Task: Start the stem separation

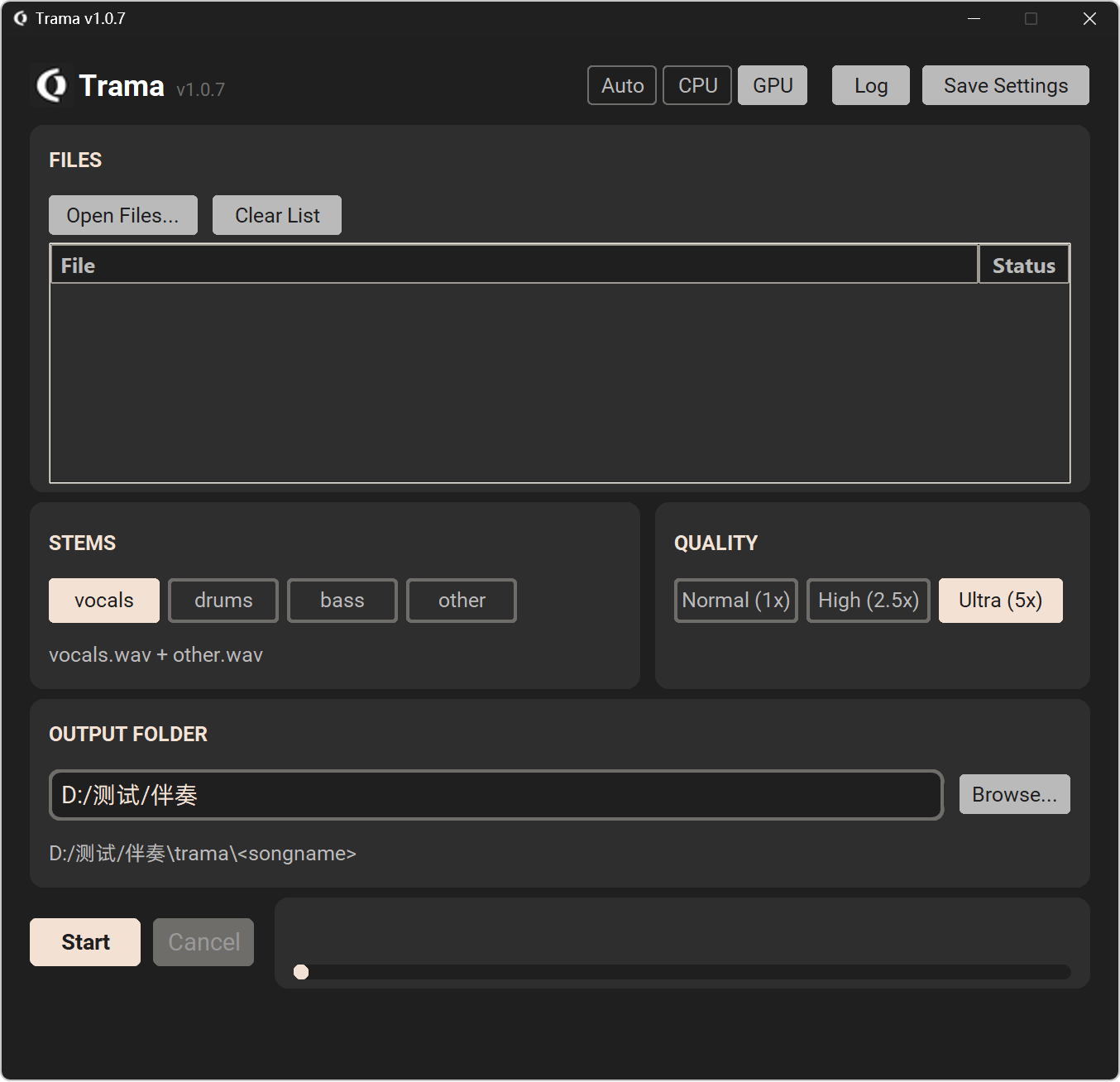Action: (85, 942)
